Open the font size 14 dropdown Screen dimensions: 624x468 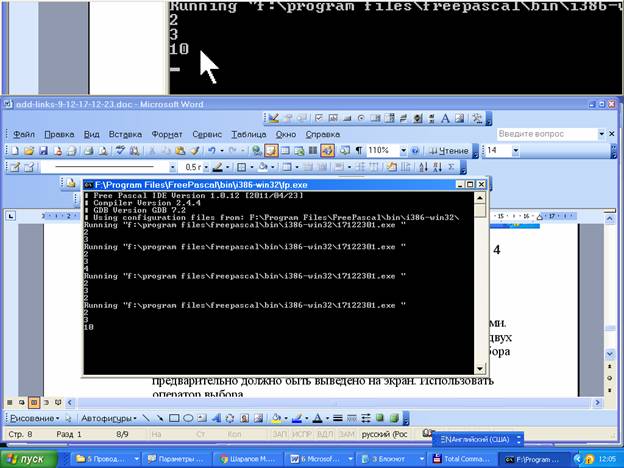[x=516, y=151]
